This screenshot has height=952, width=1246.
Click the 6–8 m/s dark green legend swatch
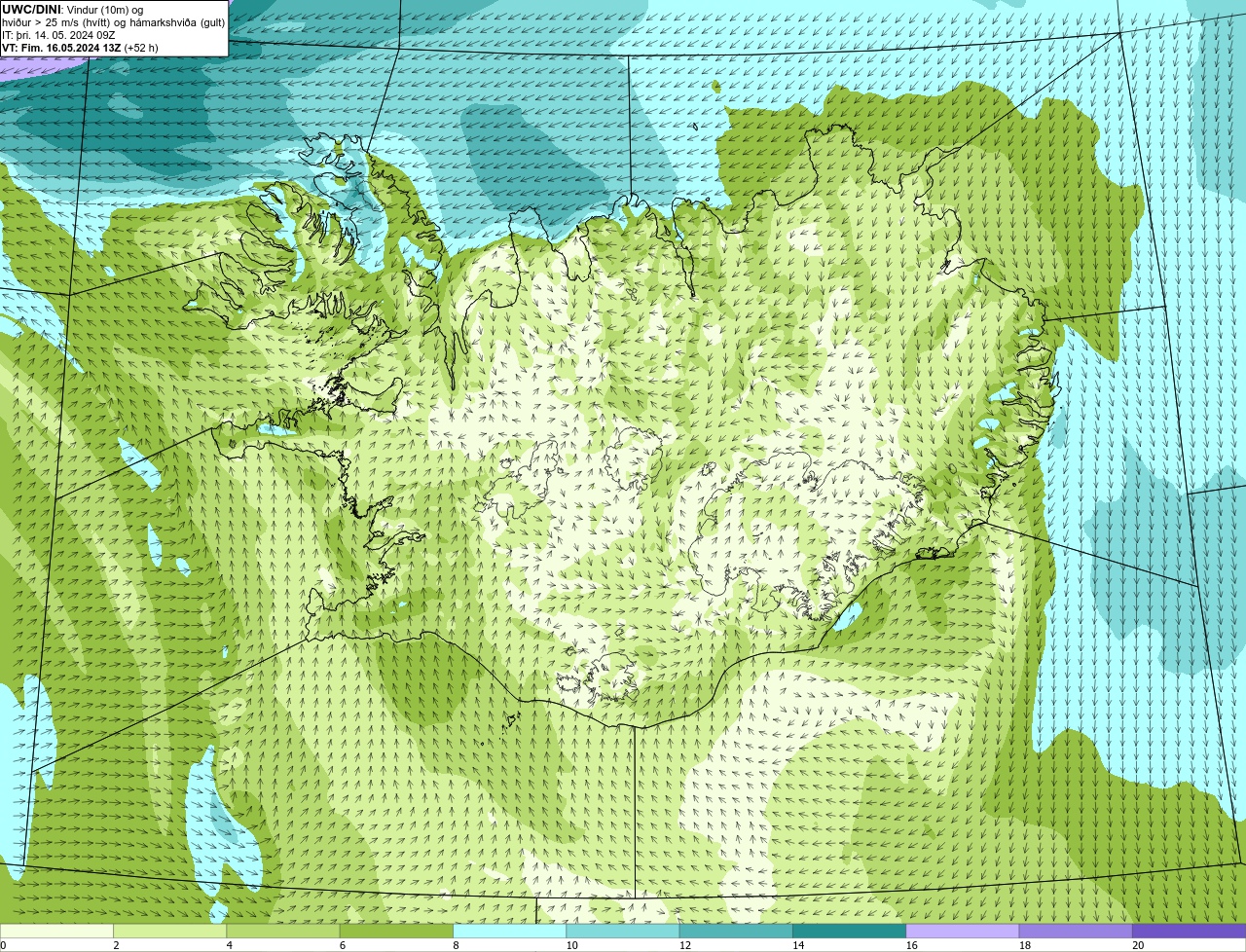click(396, 931)
